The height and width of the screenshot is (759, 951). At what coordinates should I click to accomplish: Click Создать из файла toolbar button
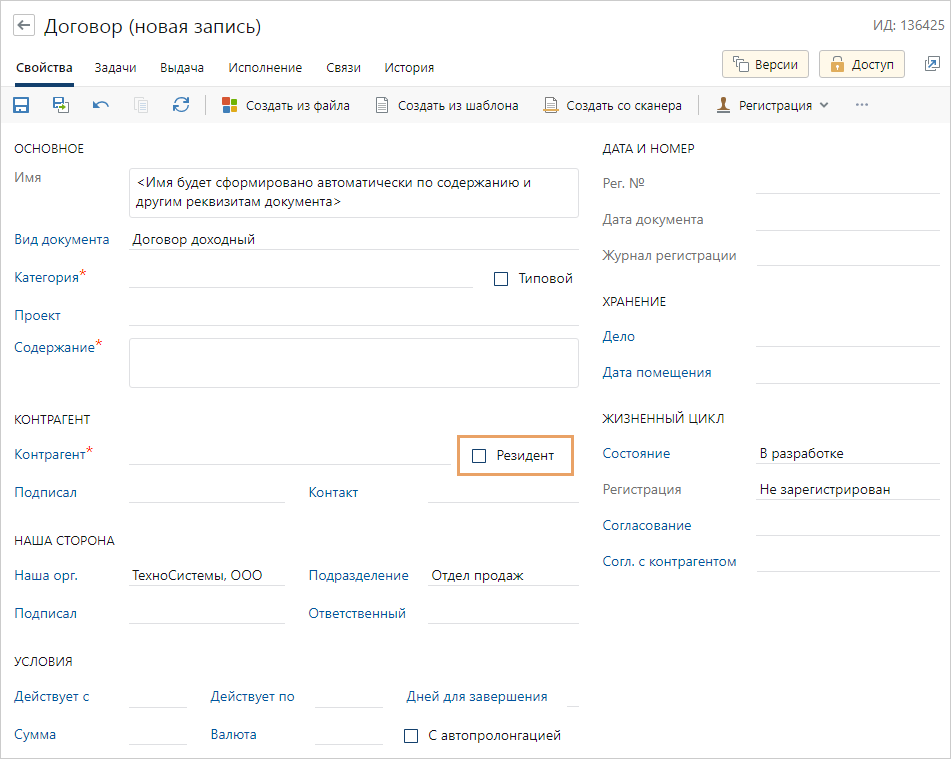286,105
